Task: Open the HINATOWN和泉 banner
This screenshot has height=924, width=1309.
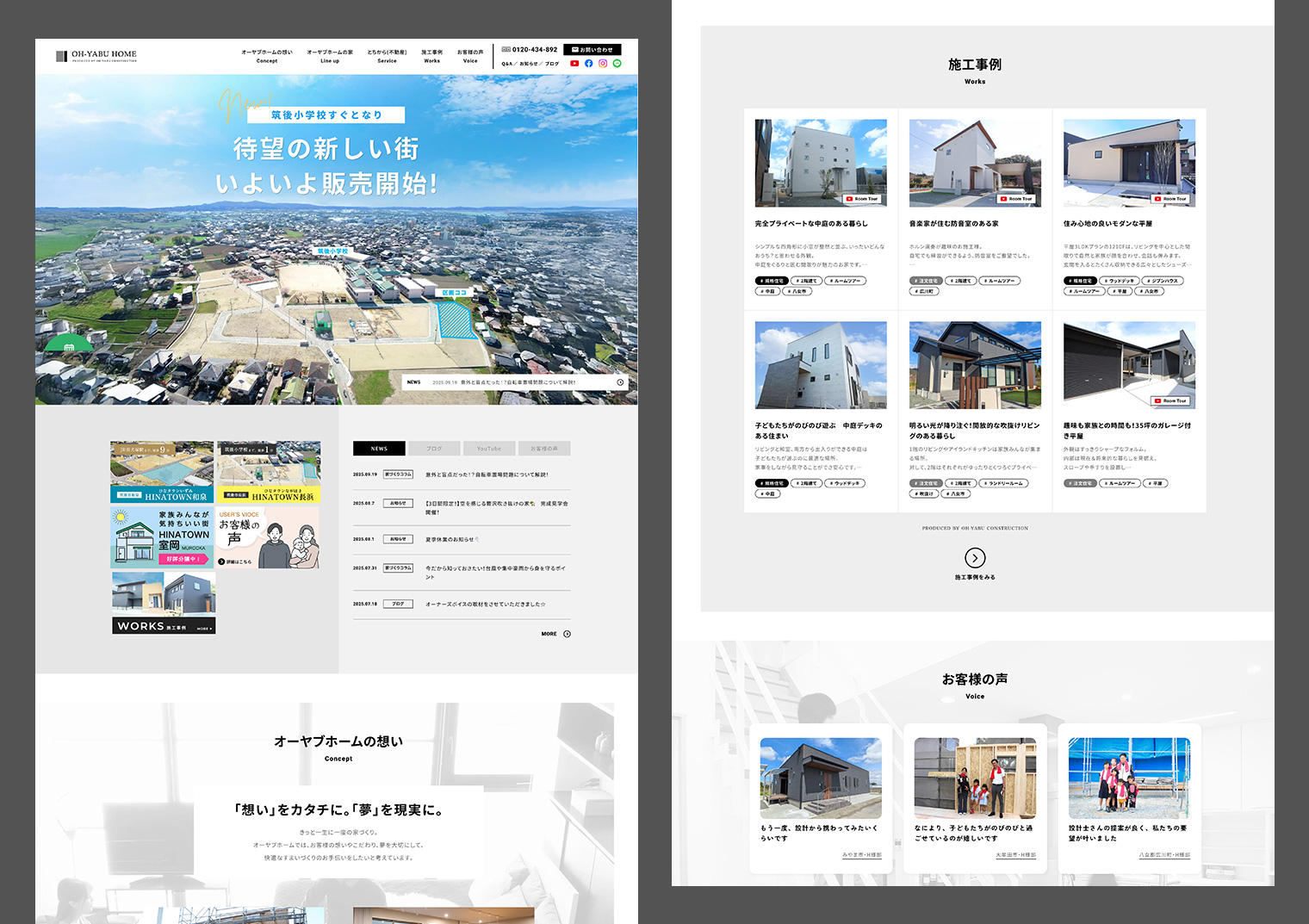Action: (x=162, y=472)
